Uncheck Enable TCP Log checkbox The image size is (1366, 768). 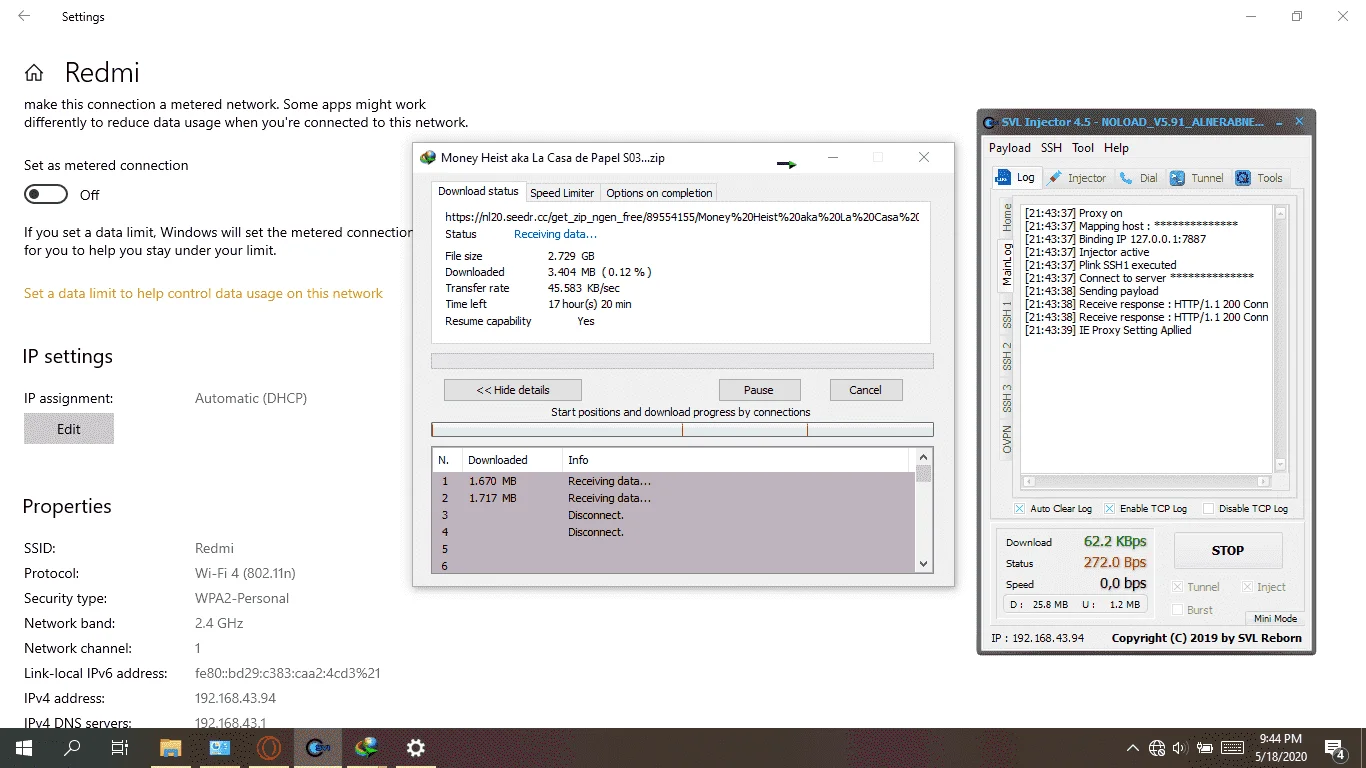(x=1109, y=509)
